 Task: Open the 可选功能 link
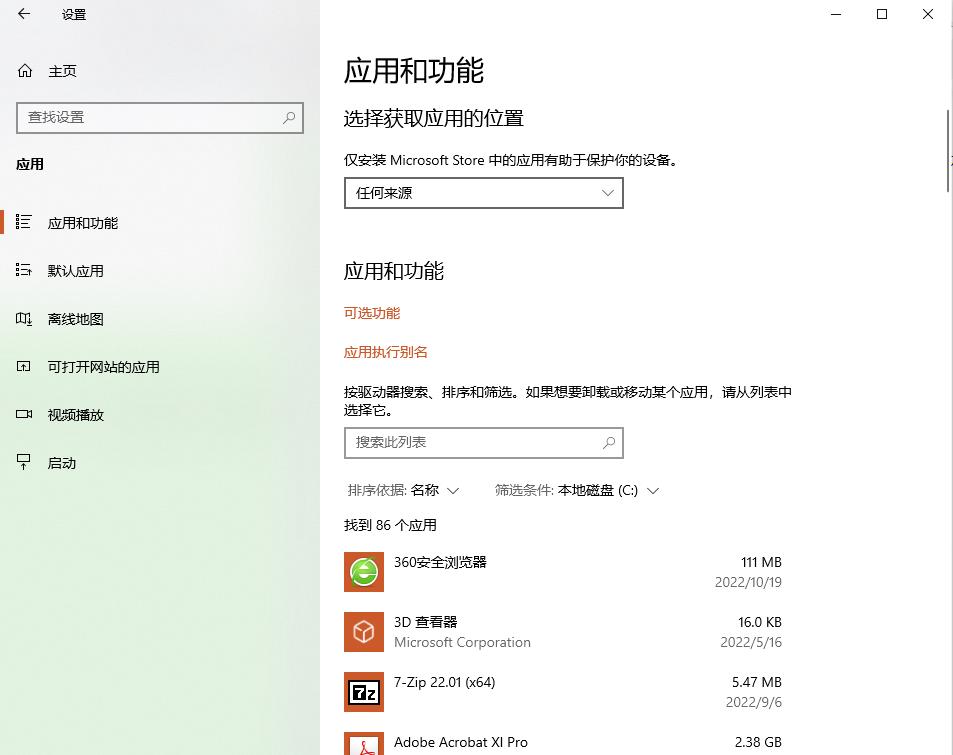click(371, 313)
